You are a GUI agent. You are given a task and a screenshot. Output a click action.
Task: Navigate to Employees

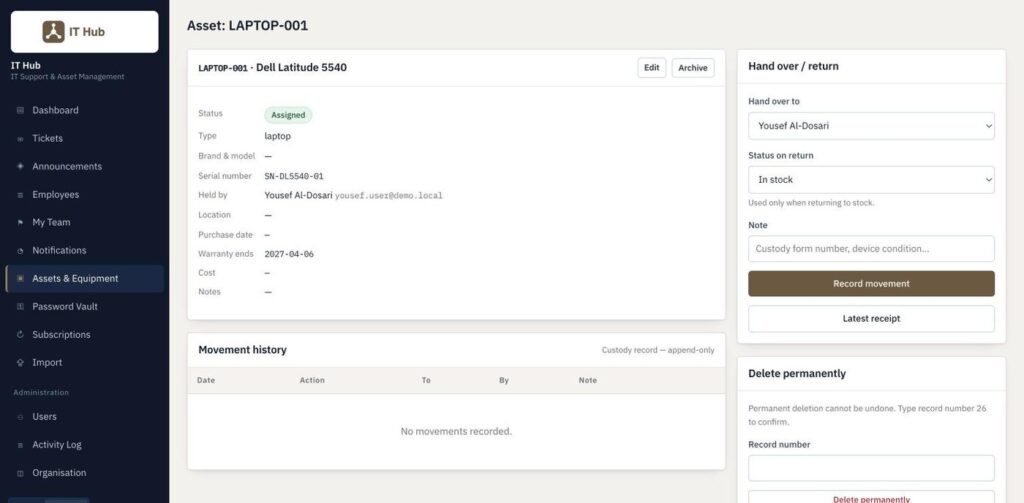click(x=84, y=195)
